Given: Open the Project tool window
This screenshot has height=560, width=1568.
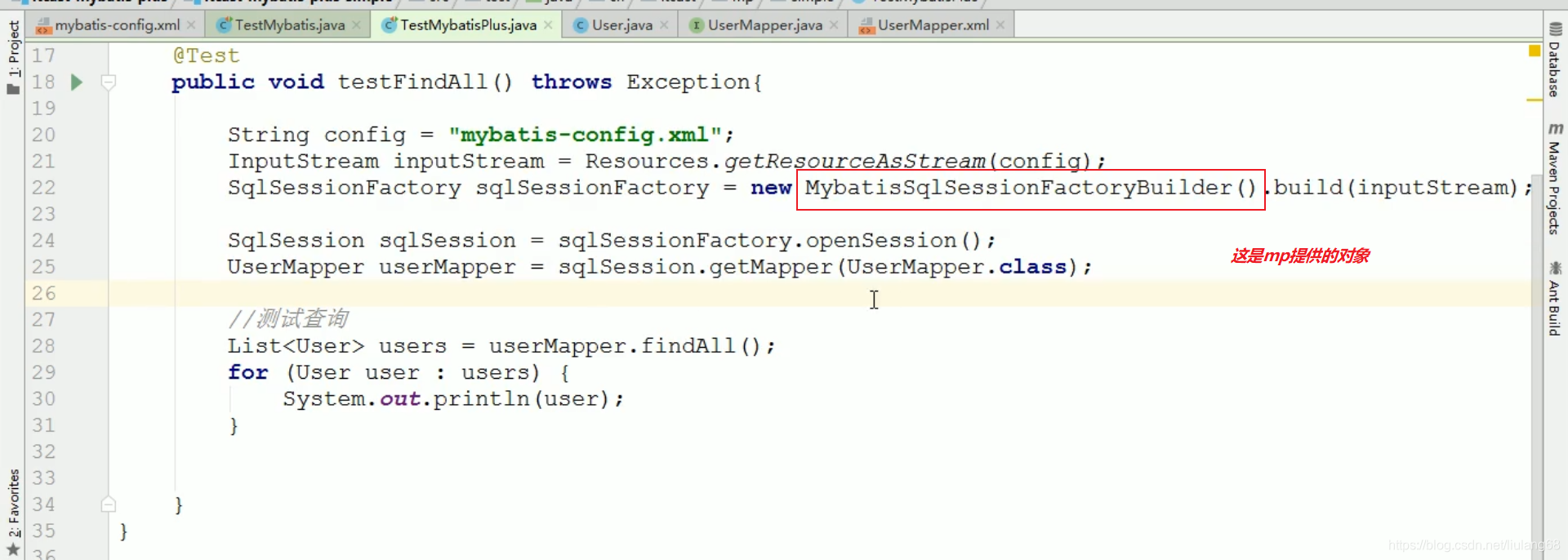Looking at the screenshot, I should coord(13,57).
